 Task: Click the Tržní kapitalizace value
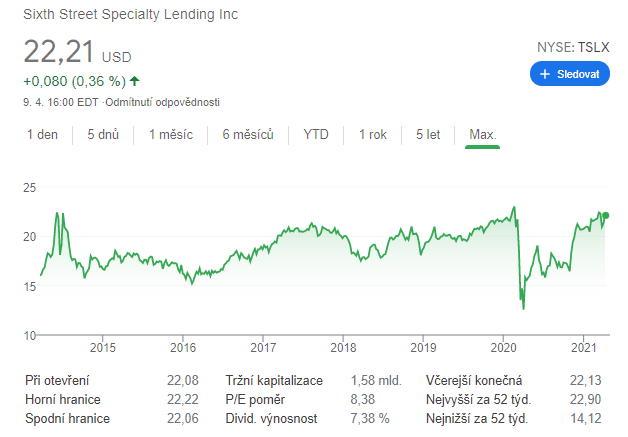click(x=376, y=381)
